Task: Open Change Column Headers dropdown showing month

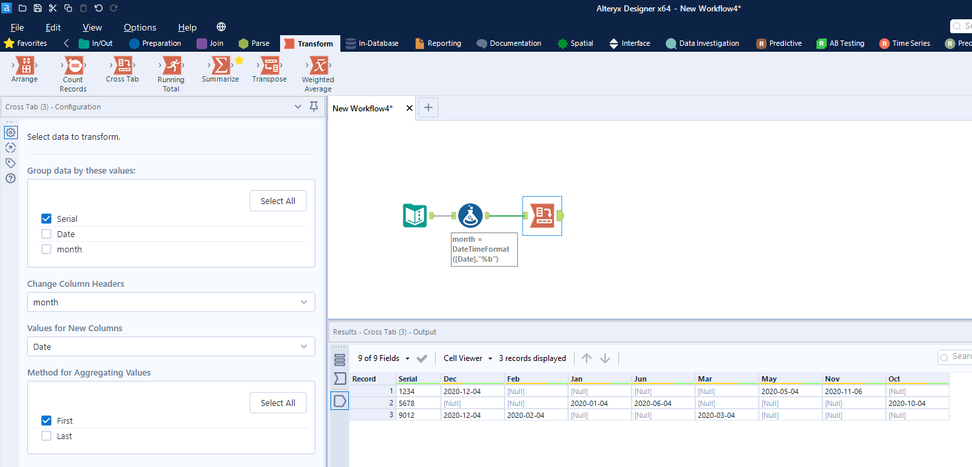Action: (171, 302)
